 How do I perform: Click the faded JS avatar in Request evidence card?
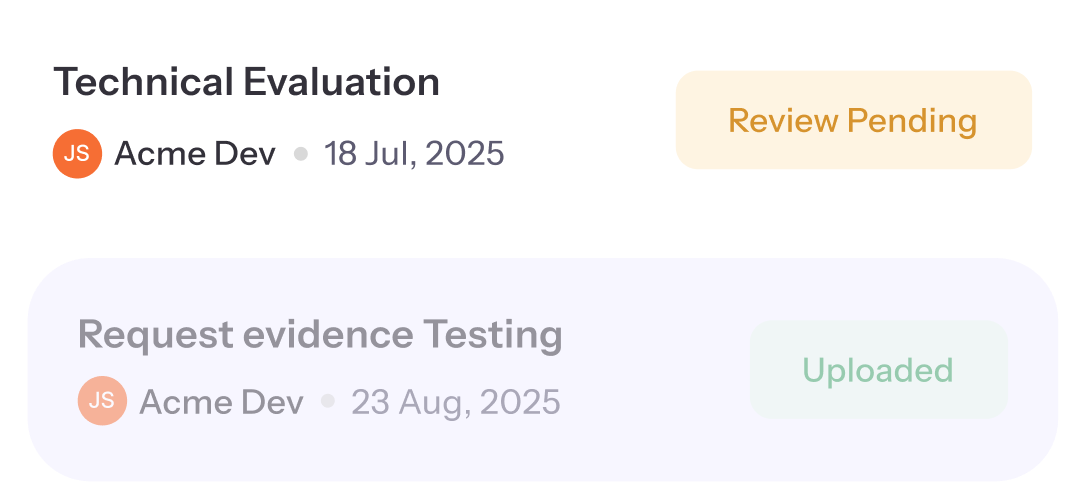point(102,401)
